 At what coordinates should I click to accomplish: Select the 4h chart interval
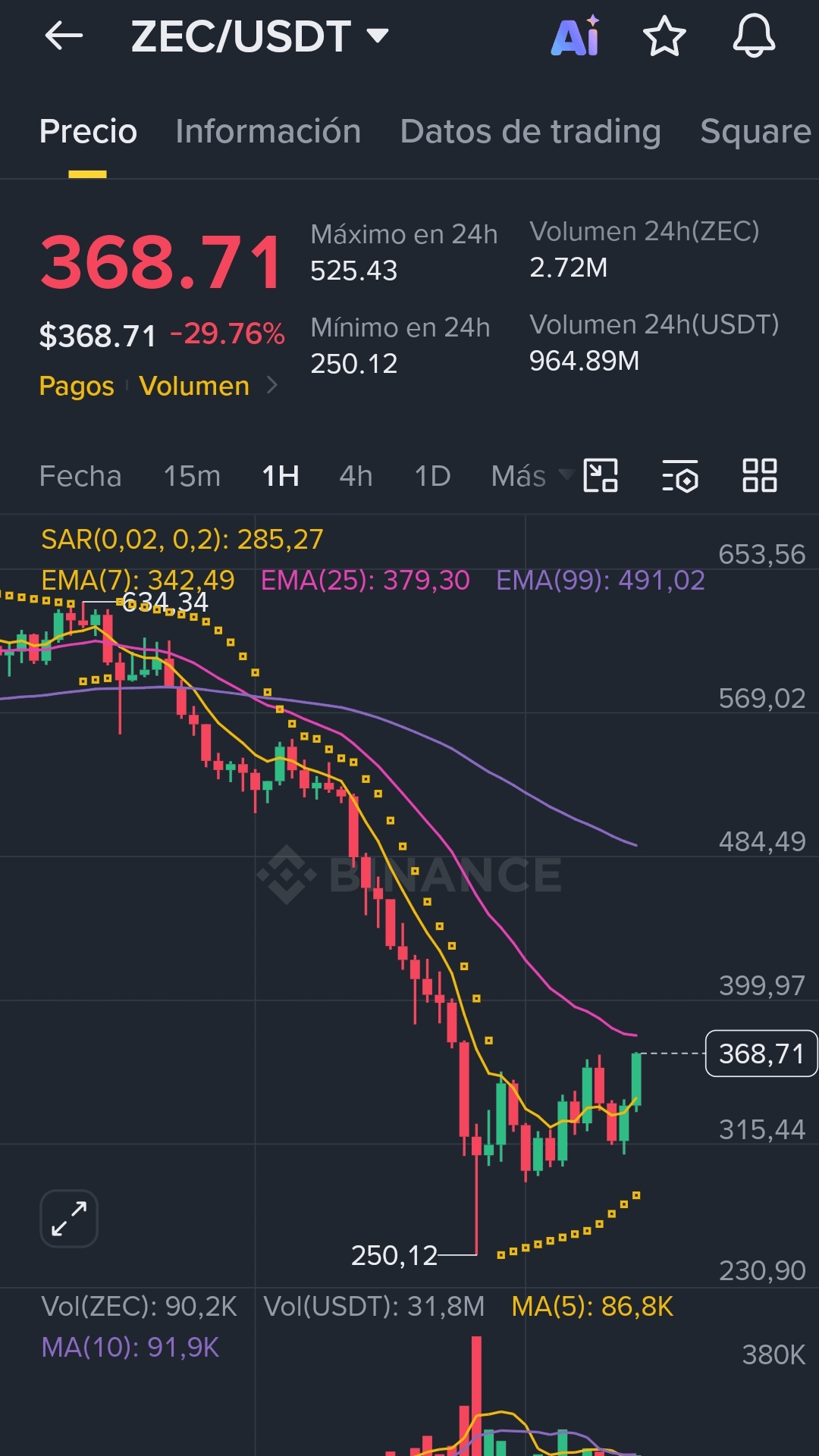pos(356,476)
